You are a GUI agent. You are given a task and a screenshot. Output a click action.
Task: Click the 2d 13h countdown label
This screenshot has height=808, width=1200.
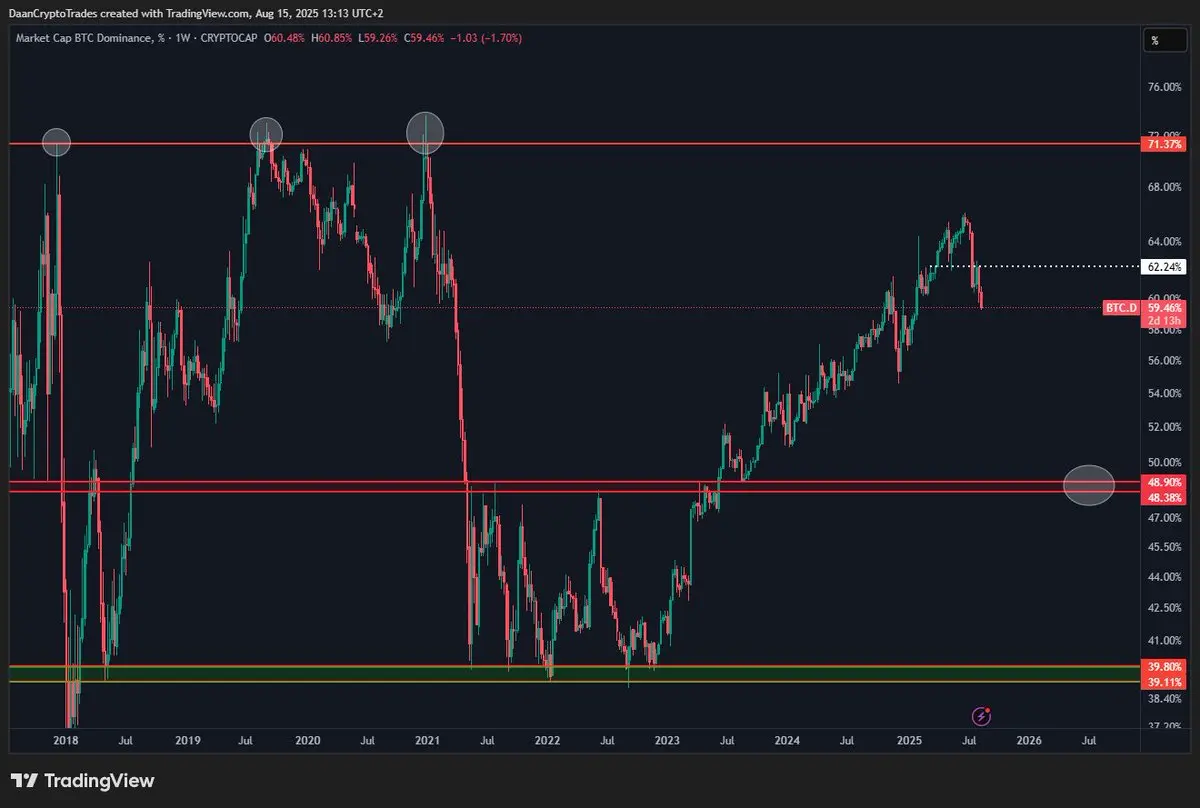click(x=1165, y=321)
